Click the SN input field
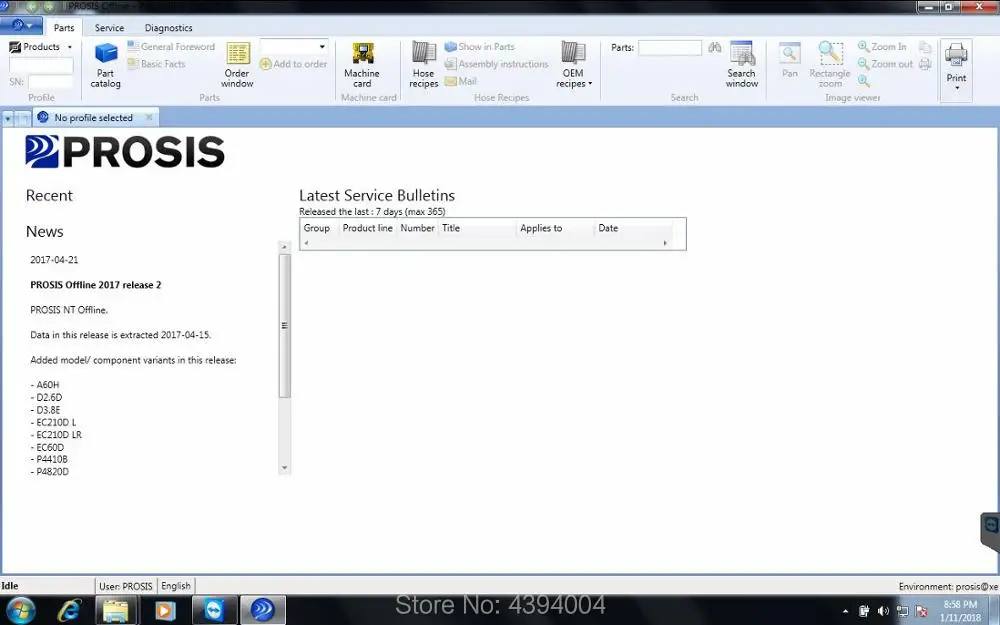This screenshot has height=625, width=1000. point(50,82)
